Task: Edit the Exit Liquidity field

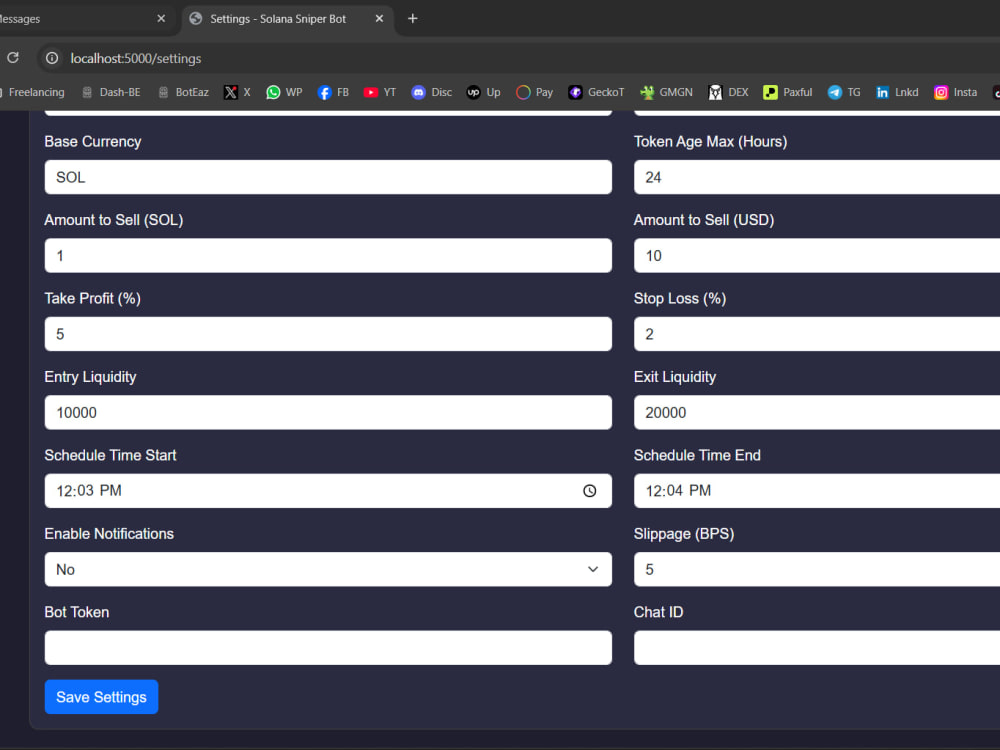Action: click(x=816, y=413)
